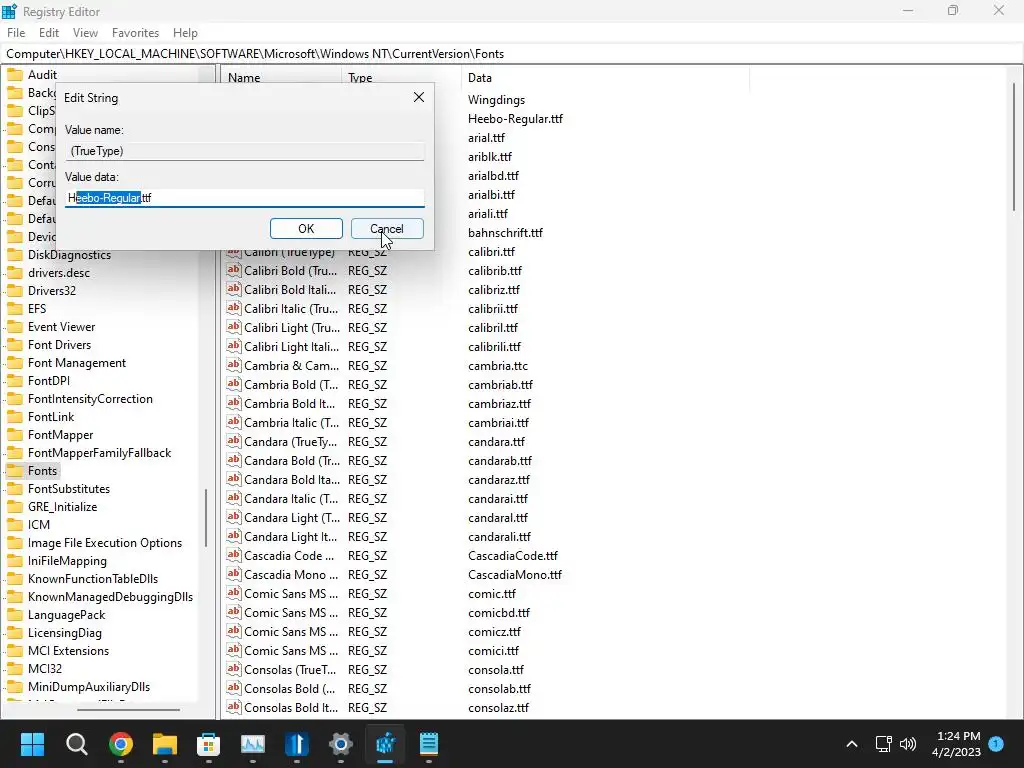Click the folder icon beside MCI32
This screenshot has width=1024, height=768.
click(14, 668)
